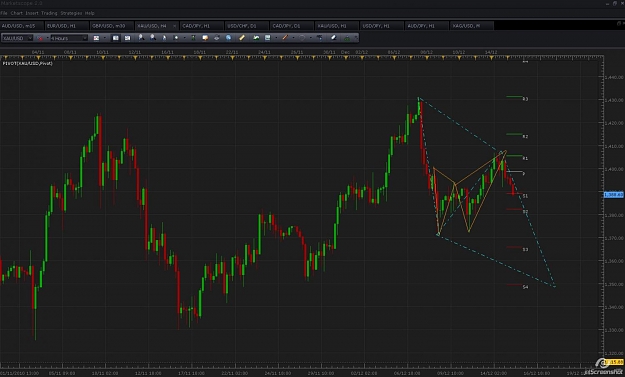Image resolution: width=625 pixels, height=377 pixels.
Task: Expand the shape tool dropdown arrow
Action: click(311, 37)
